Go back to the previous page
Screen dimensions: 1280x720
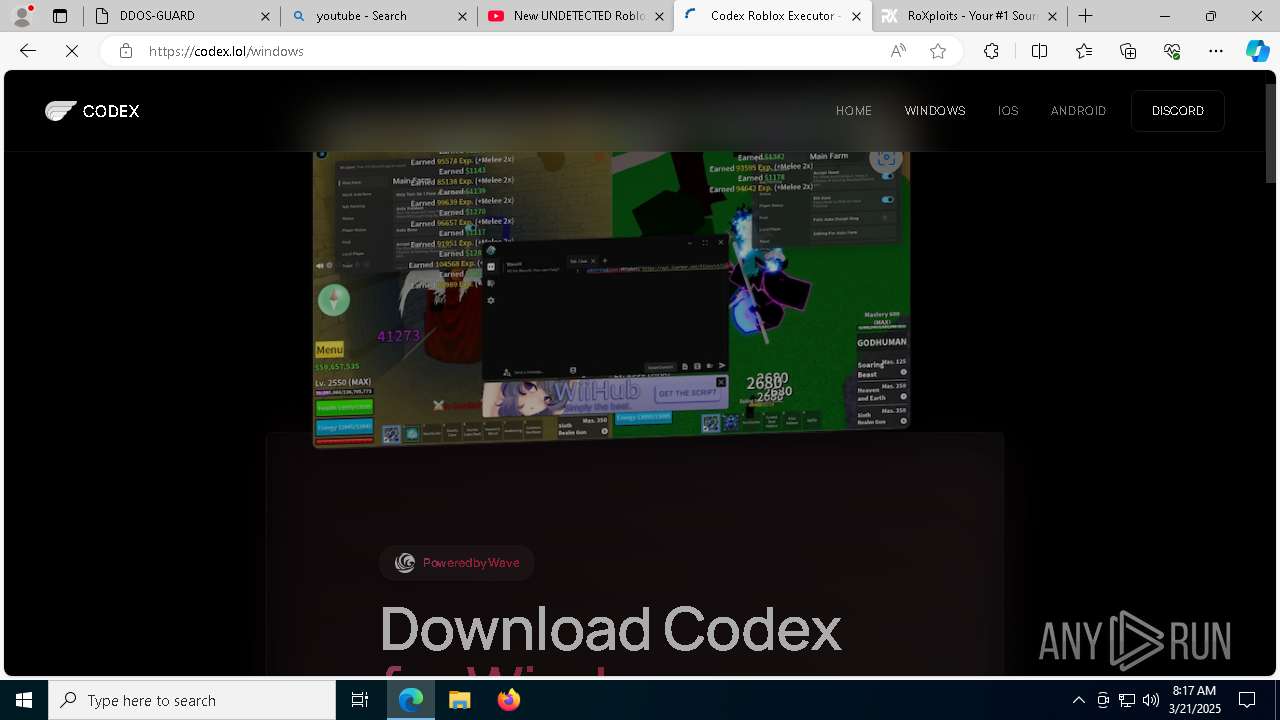pyautogui.click(x=28, y=51)
